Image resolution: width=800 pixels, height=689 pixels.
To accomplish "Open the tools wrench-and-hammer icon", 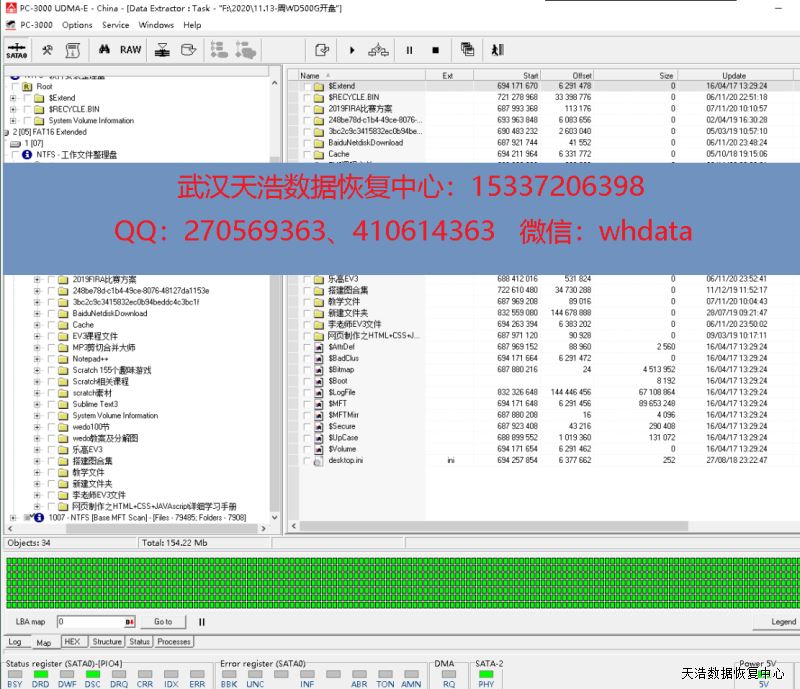I will pos(46,50).
